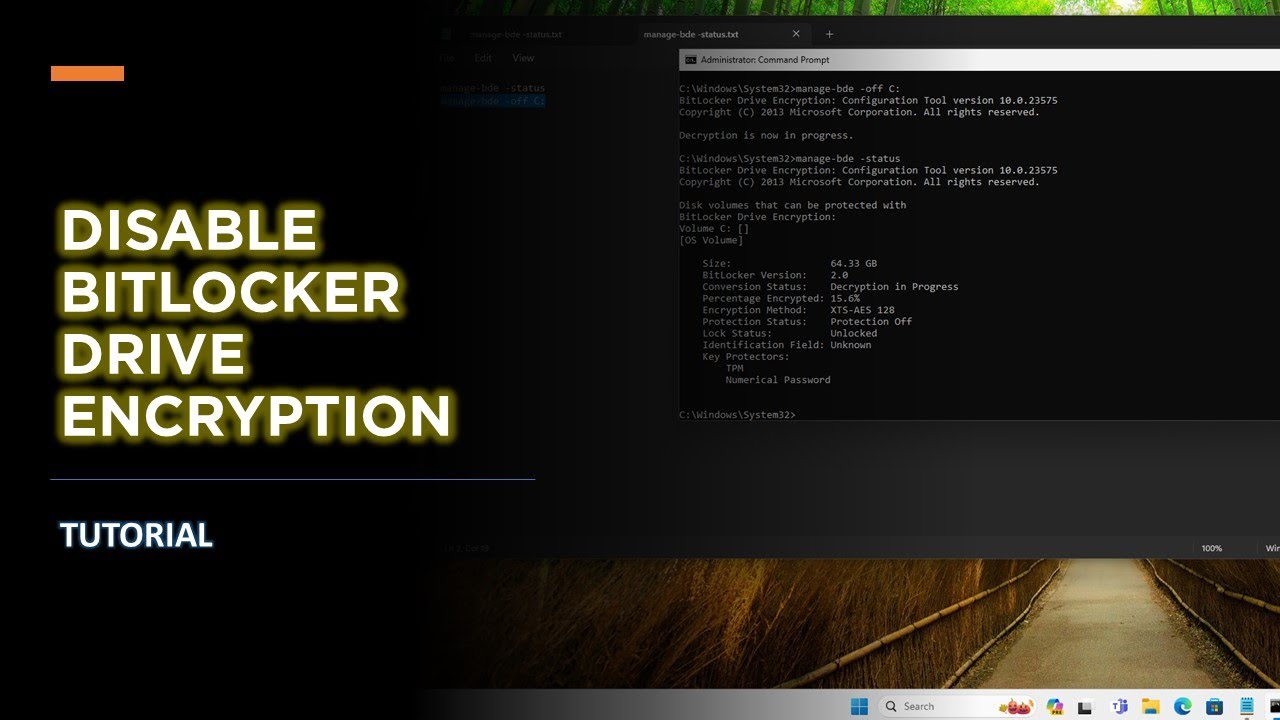Click the "Administrator: Command Prompt" window title
Viewport: 1280px width, 720px height.
pos(765,60)
